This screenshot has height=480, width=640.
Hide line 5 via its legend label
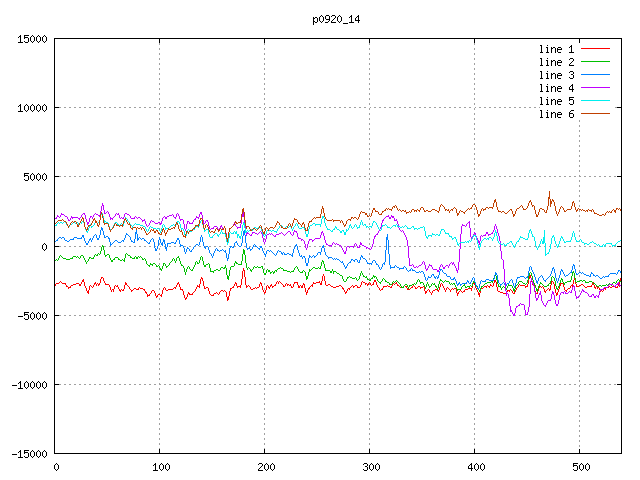click(x=557, y=101)
